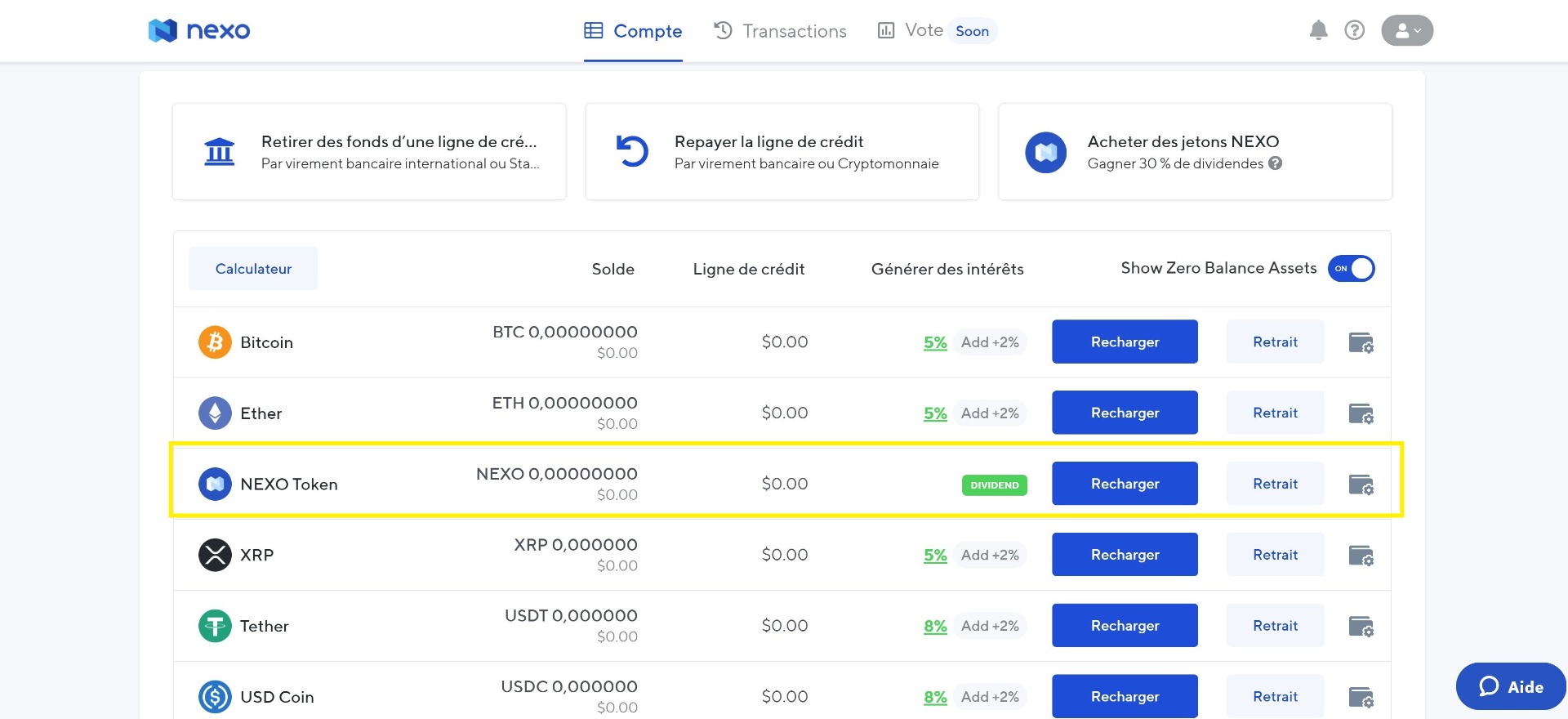Viewport: 1568px width, 719px height.
Task: Click Add +2% in the USD Coin row
Action: click(x=990, y=697)
